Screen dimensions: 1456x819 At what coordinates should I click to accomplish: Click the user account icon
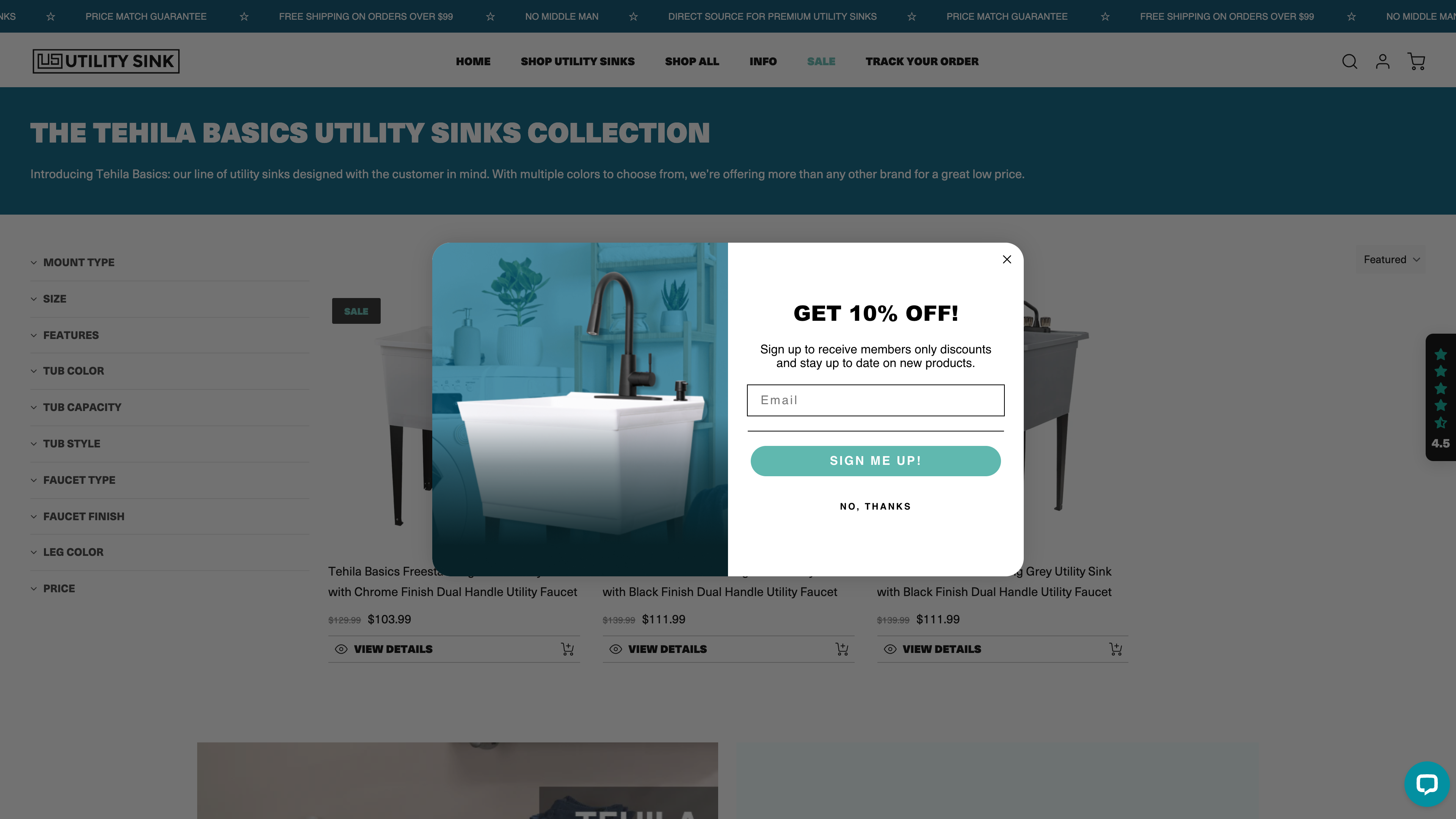tap(1383, 61)
